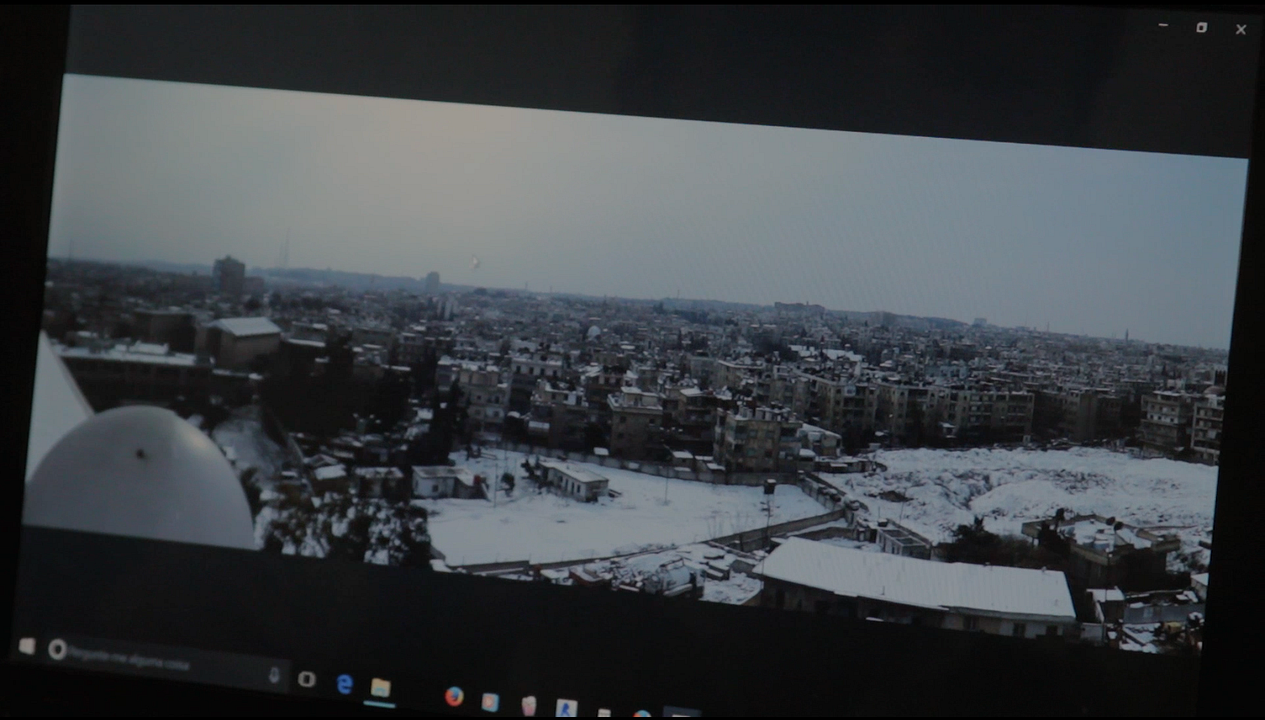Click the Cortana circle icon
The image size is (1265, 720).
coord(57,649)
